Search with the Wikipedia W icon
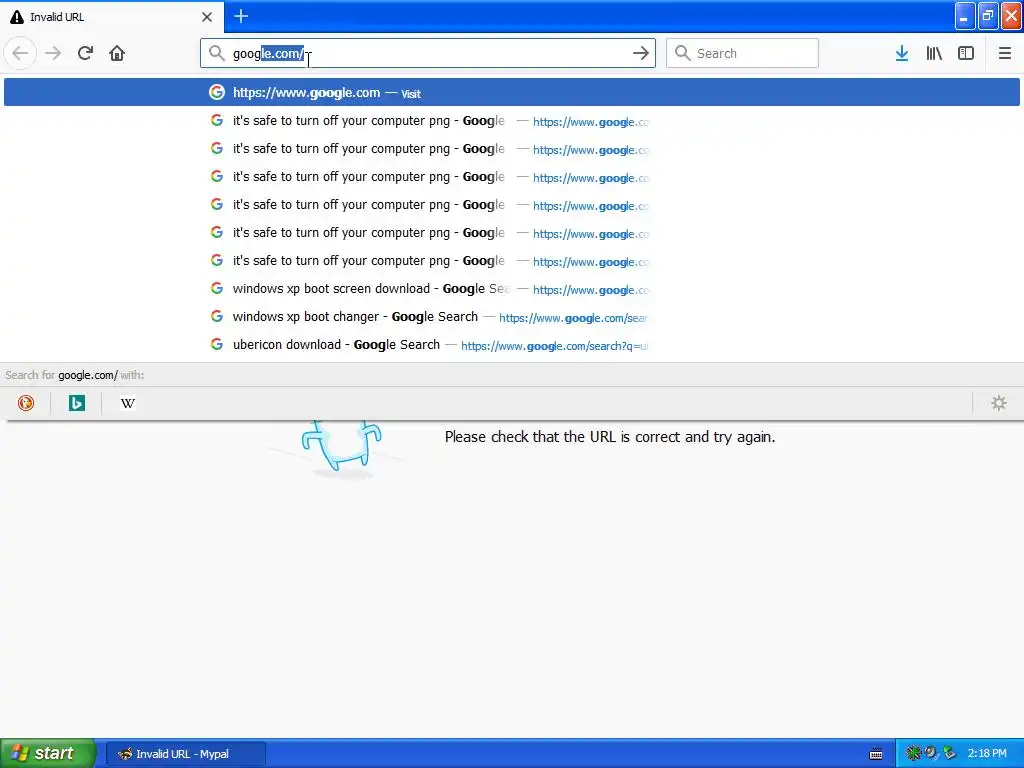1024x768 pixels. 127,403
